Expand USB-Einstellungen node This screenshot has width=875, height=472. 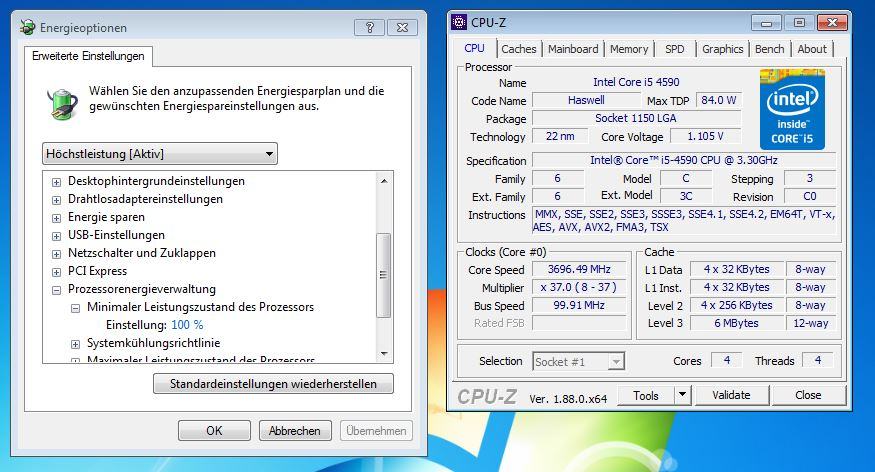click(56, 236)
